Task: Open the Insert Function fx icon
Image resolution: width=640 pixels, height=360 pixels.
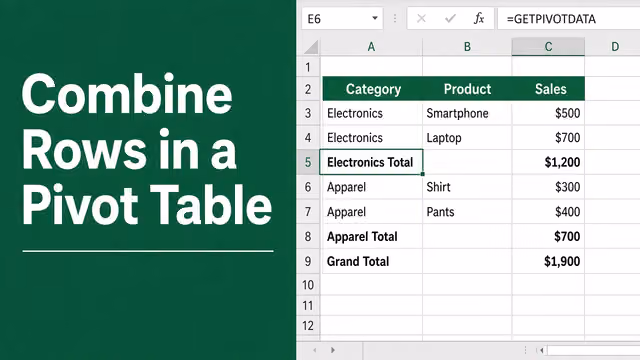Action: 479,18
